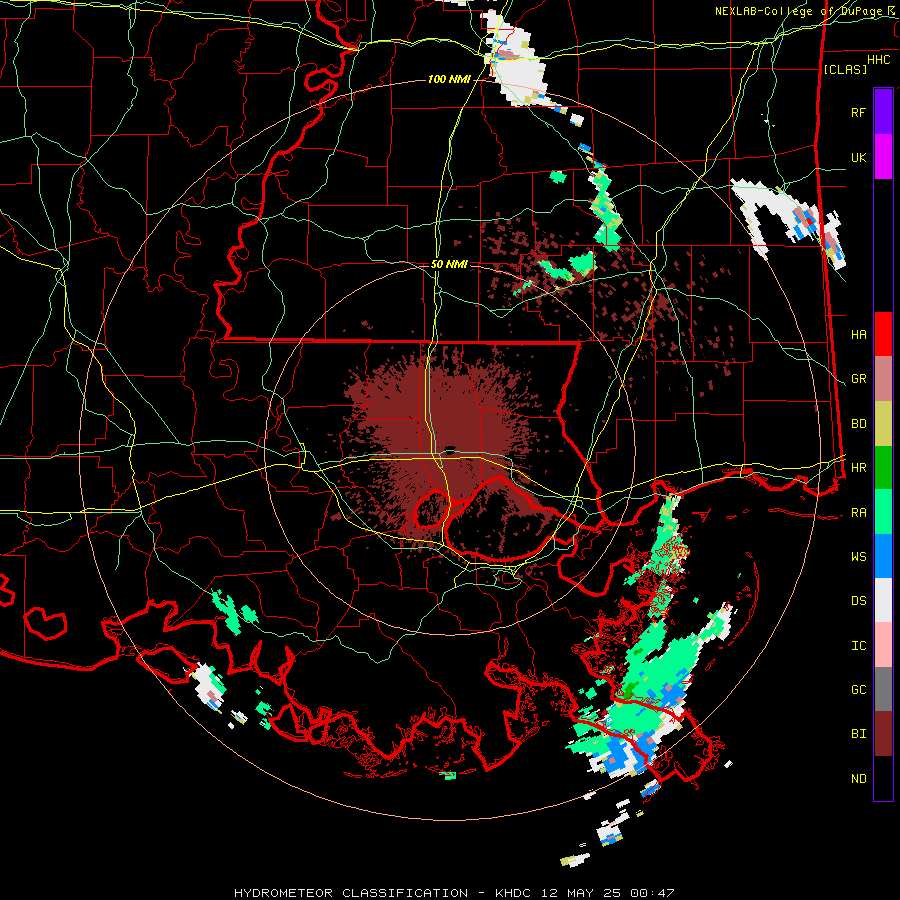Click the DS legend label
The width and height of the screenshot is (900, 900).
tap(858, 601)
